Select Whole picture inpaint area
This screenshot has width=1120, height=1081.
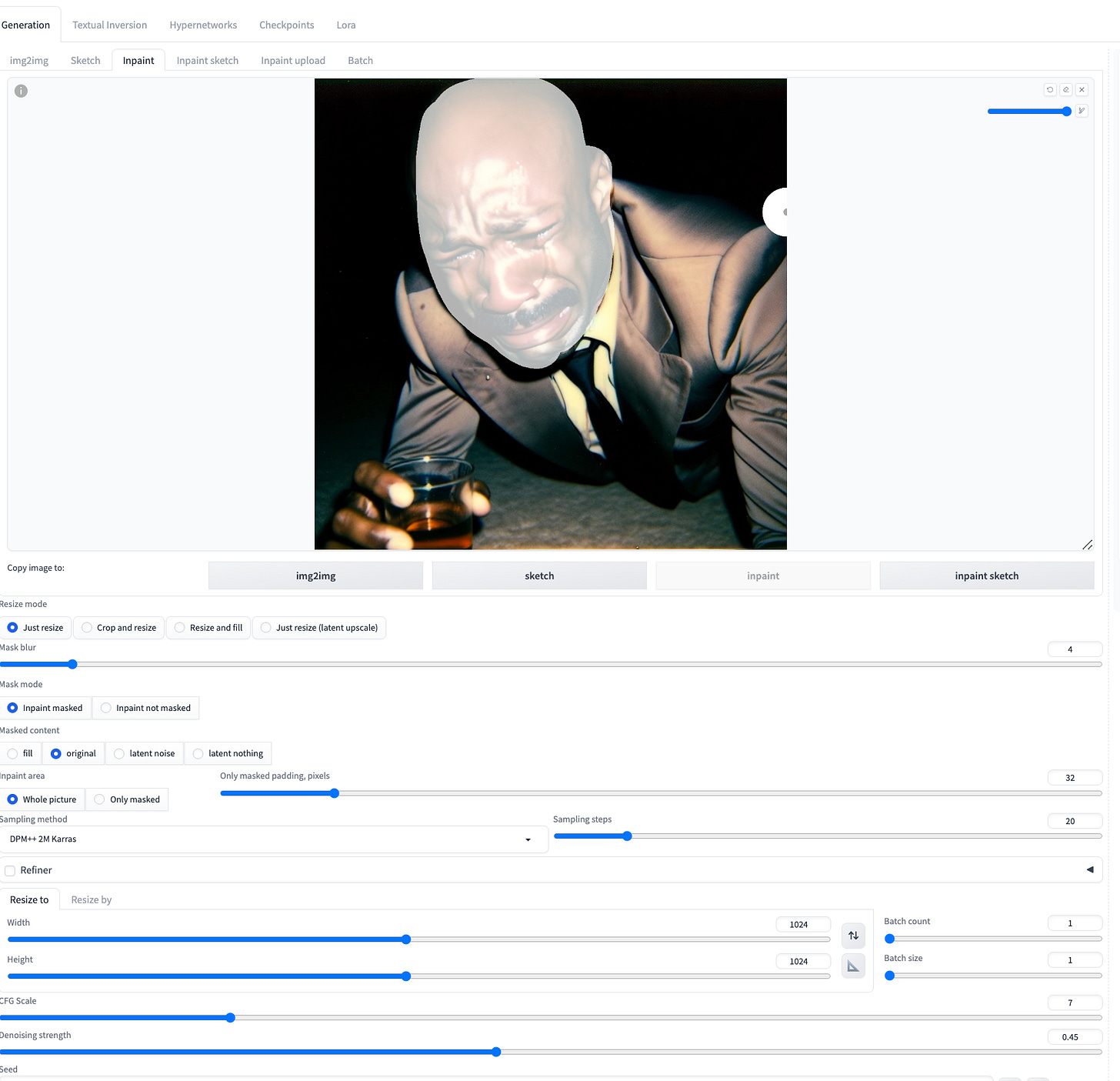(42, 799)
